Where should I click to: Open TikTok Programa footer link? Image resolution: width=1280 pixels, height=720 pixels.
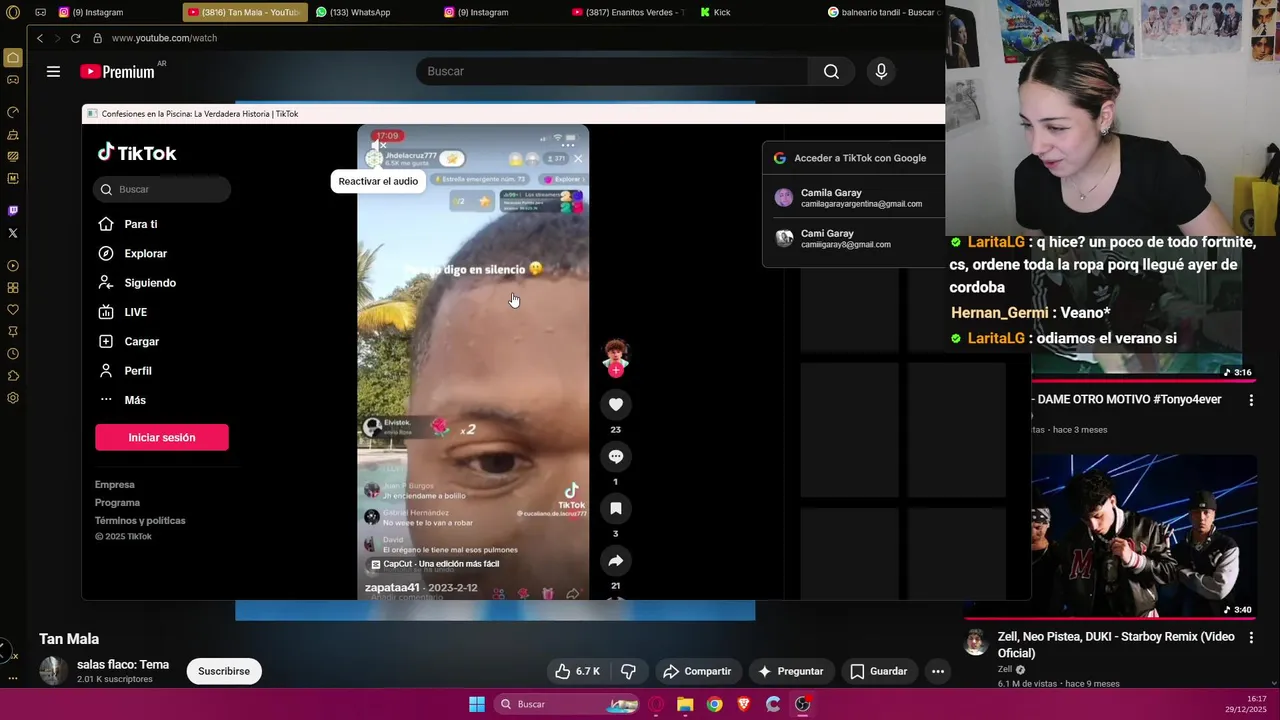coord(117,503)
